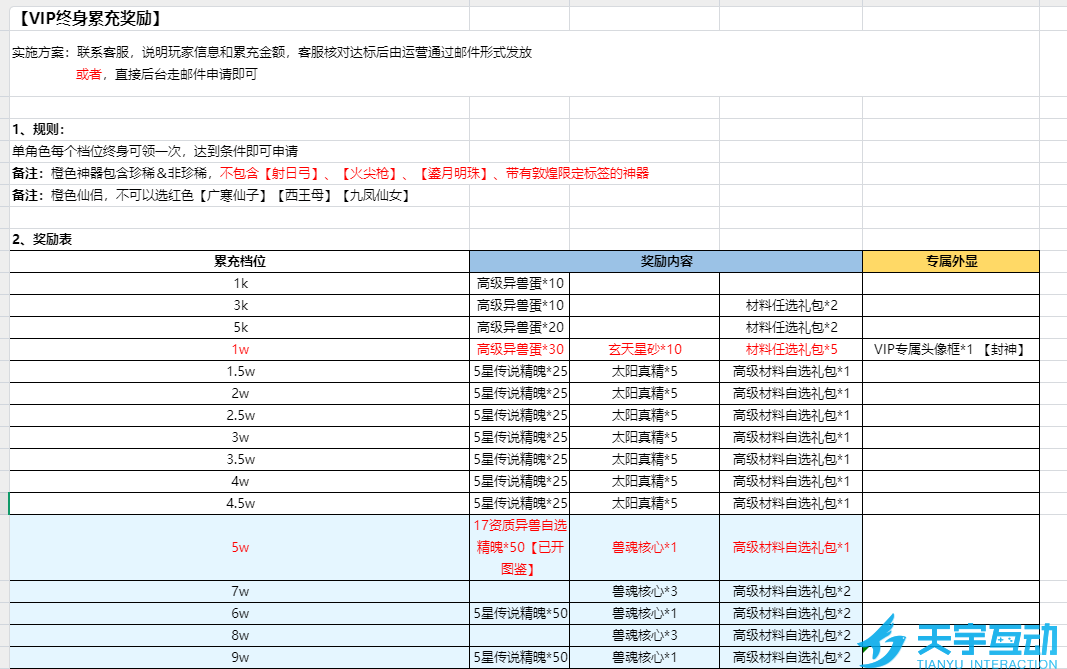Image resolution: width=1067 pixels, height=669 pixels.
Task: Click the 材料任选礼包*5 cell
Action: coord(791,349)
